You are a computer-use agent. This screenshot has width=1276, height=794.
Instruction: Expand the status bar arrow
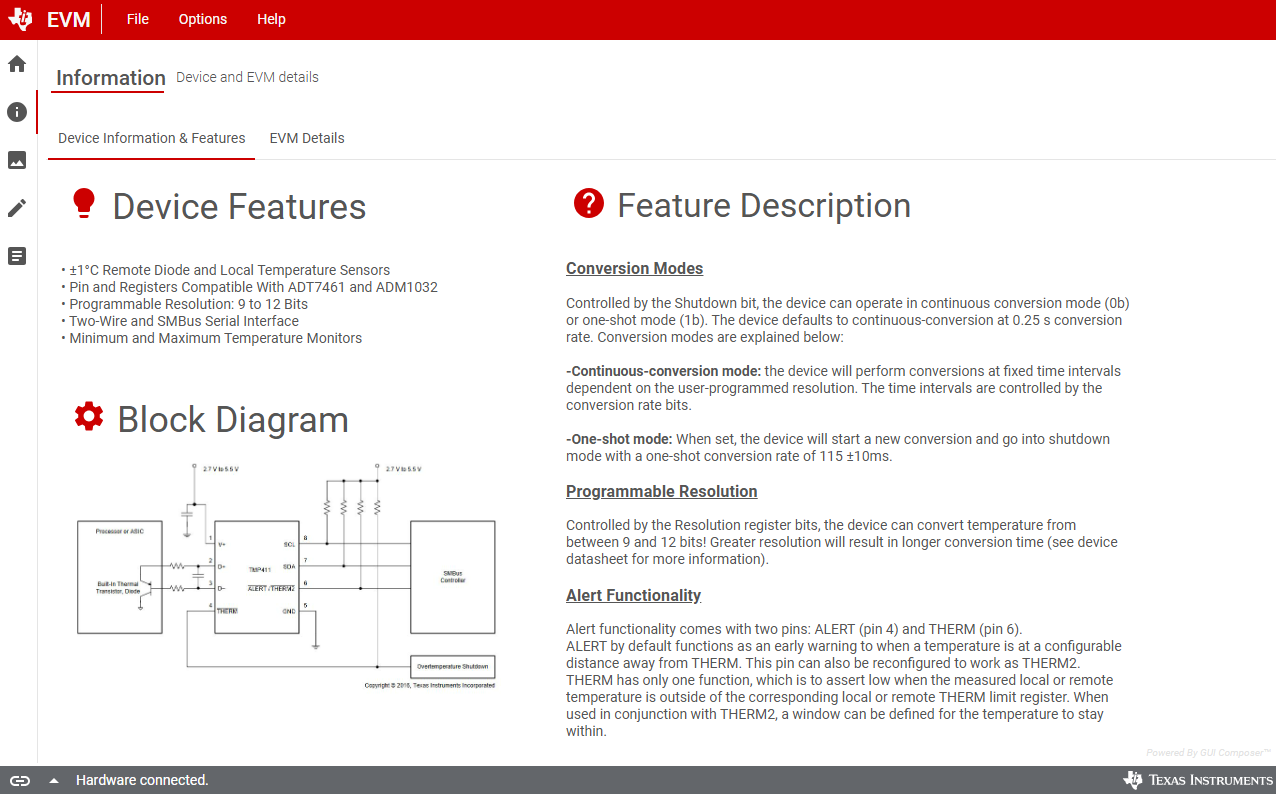(54, 781)
